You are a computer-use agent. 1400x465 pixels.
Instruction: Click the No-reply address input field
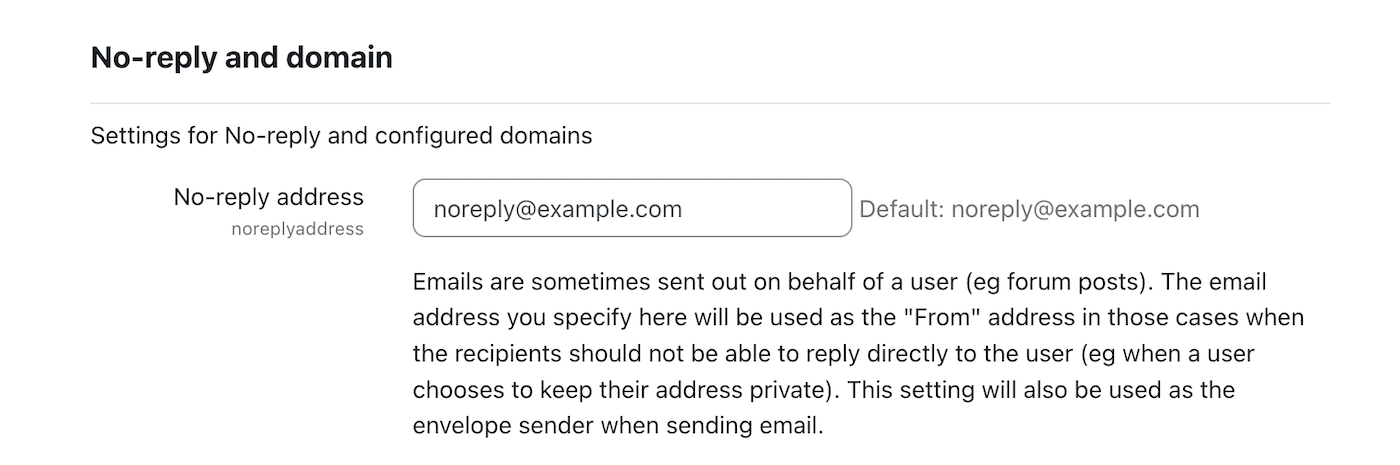coord(631,209)
